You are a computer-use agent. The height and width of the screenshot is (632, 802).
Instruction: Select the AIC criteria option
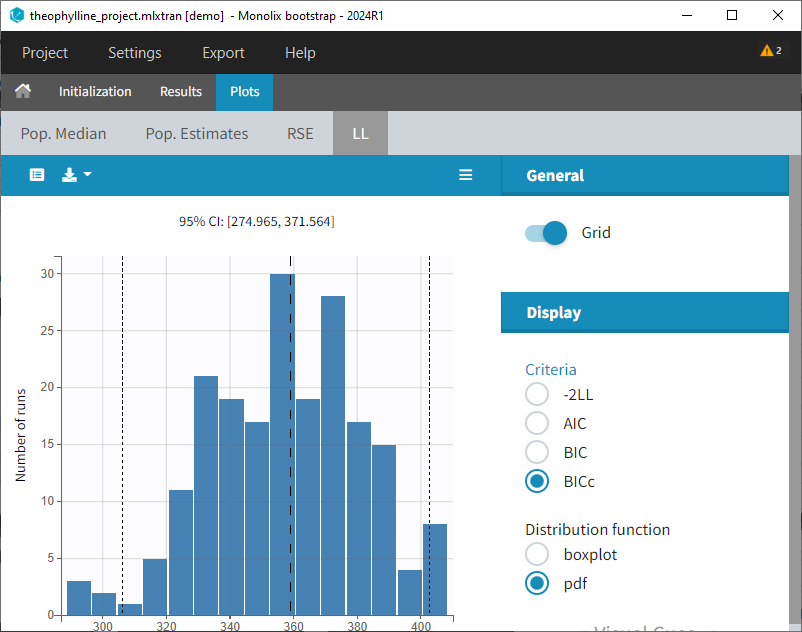click(537, 424)
